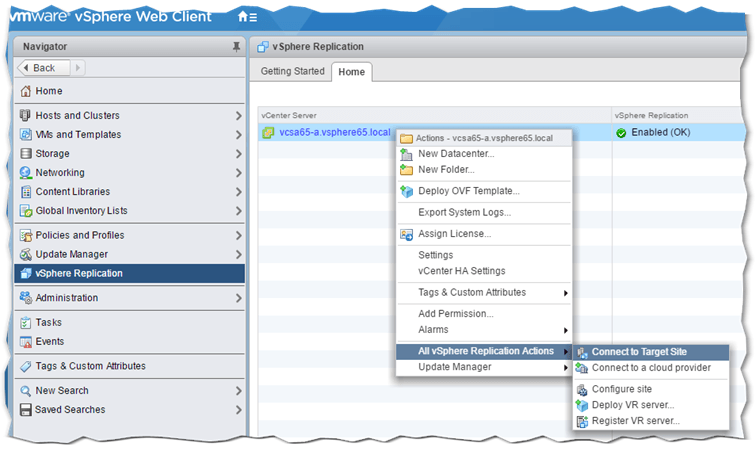
Task: Open Saved Searches in Navigator
Action: pyautogui.click(x=129, y=410)
